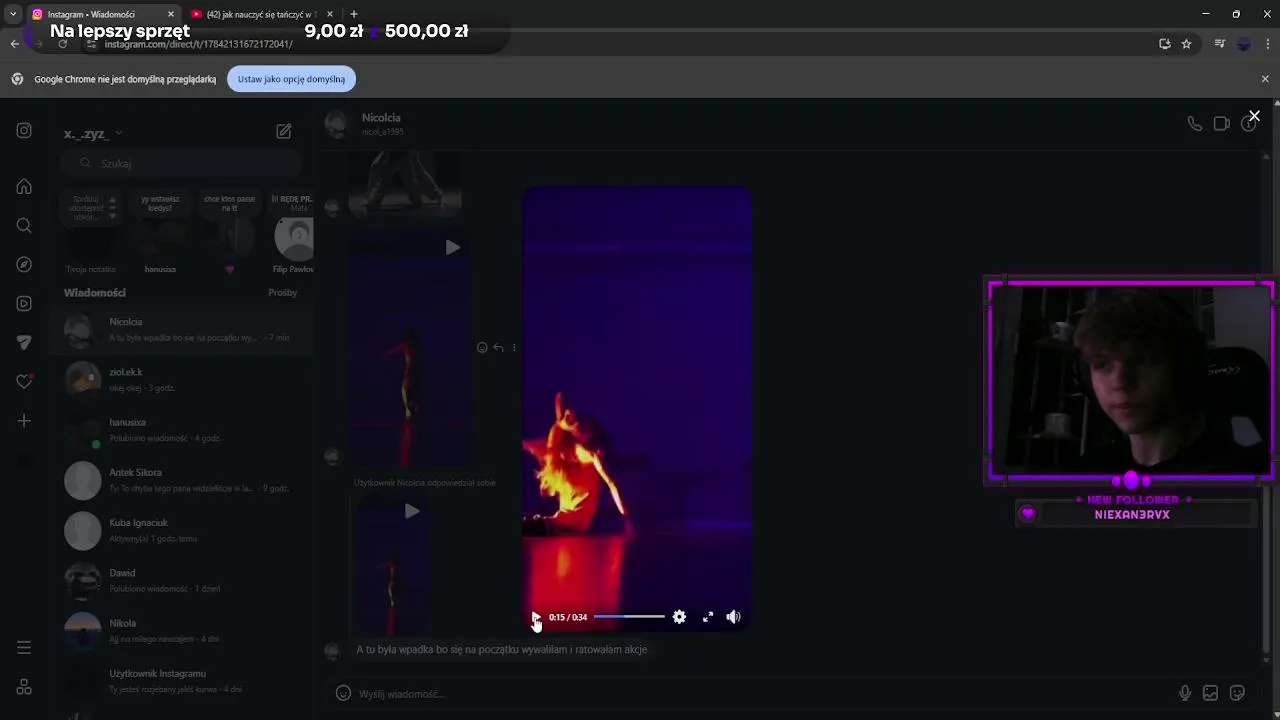The height and width of the screenshot is (720, 1280).
Task: Open the Messages paper-plane icon
Action: point(24,342)
